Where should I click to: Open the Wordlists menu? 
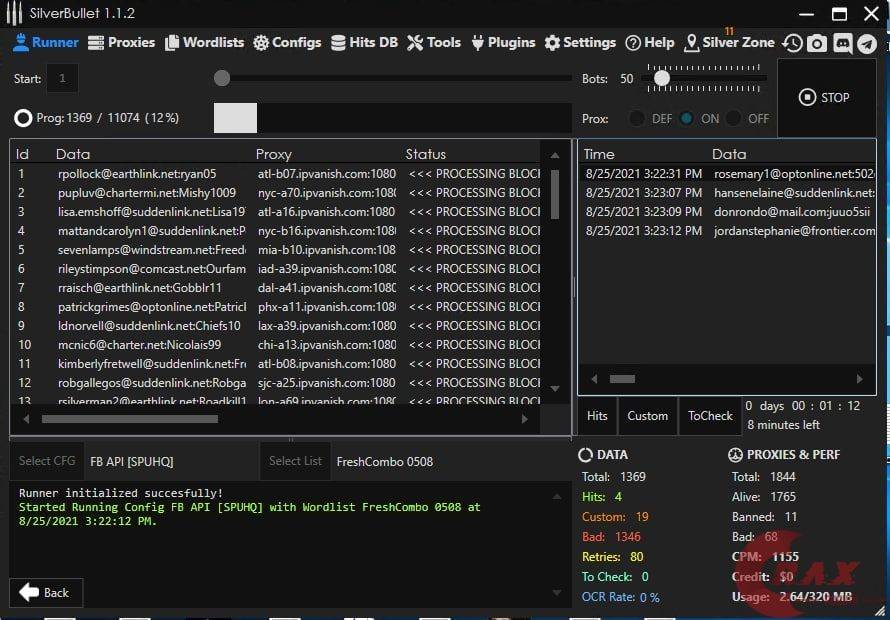point(204,43)
